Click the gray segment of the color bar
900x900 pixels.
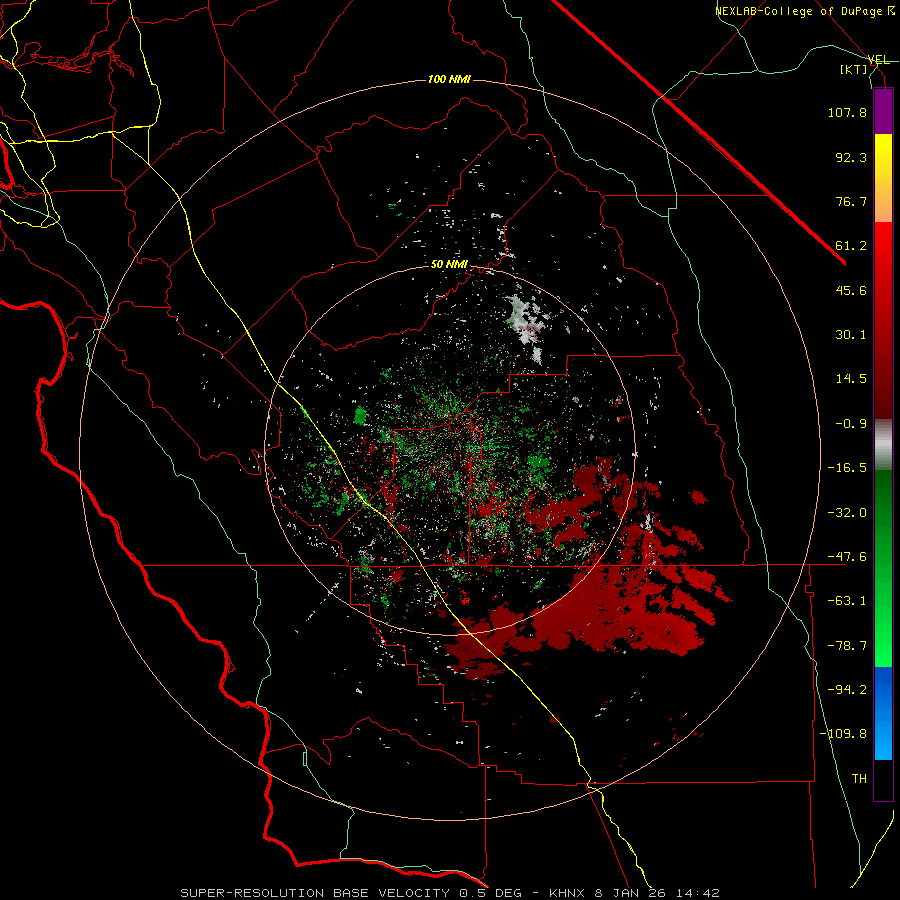pos(883,444)
